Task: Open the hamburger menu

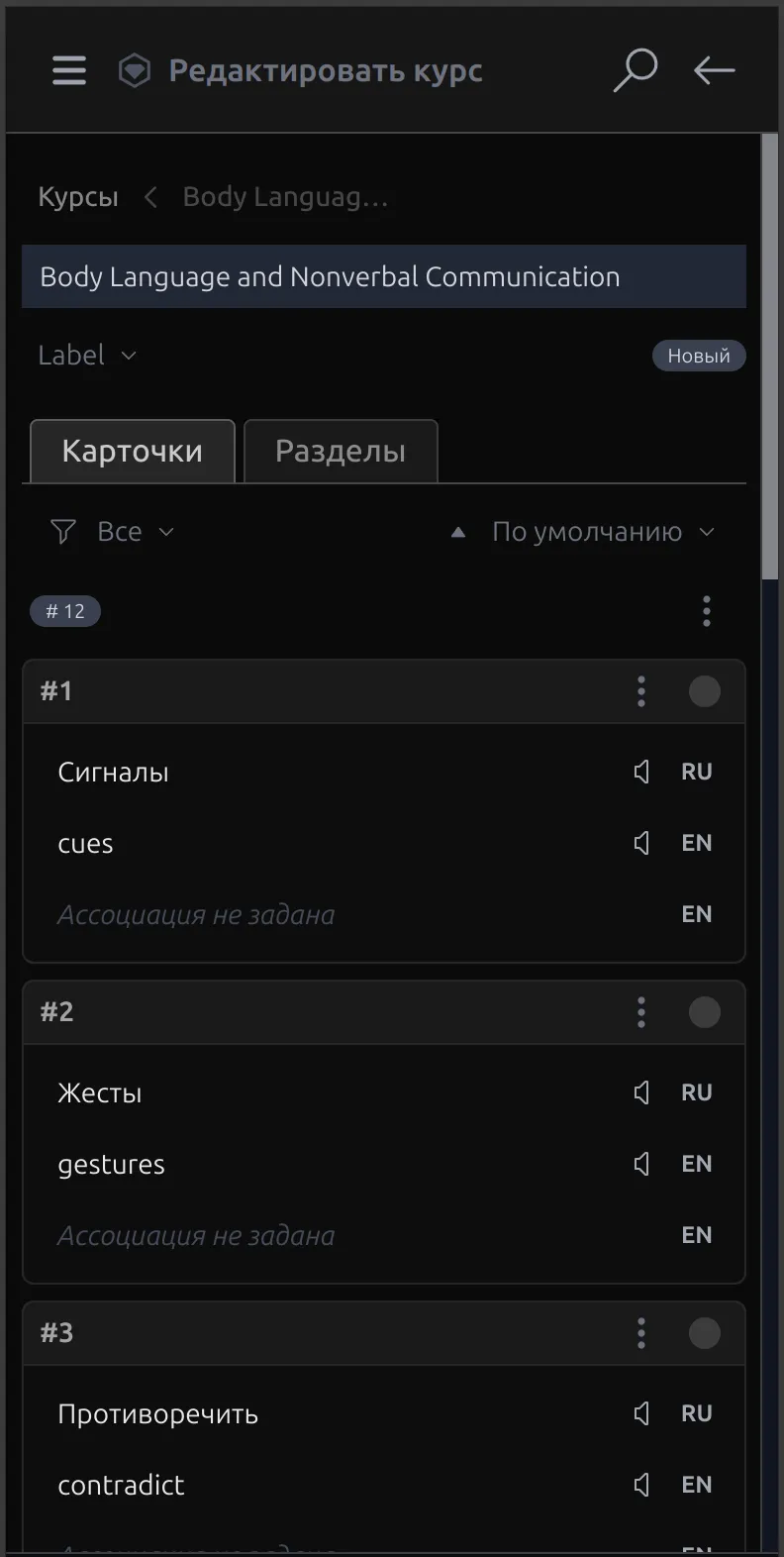Action: pos(69,70)
